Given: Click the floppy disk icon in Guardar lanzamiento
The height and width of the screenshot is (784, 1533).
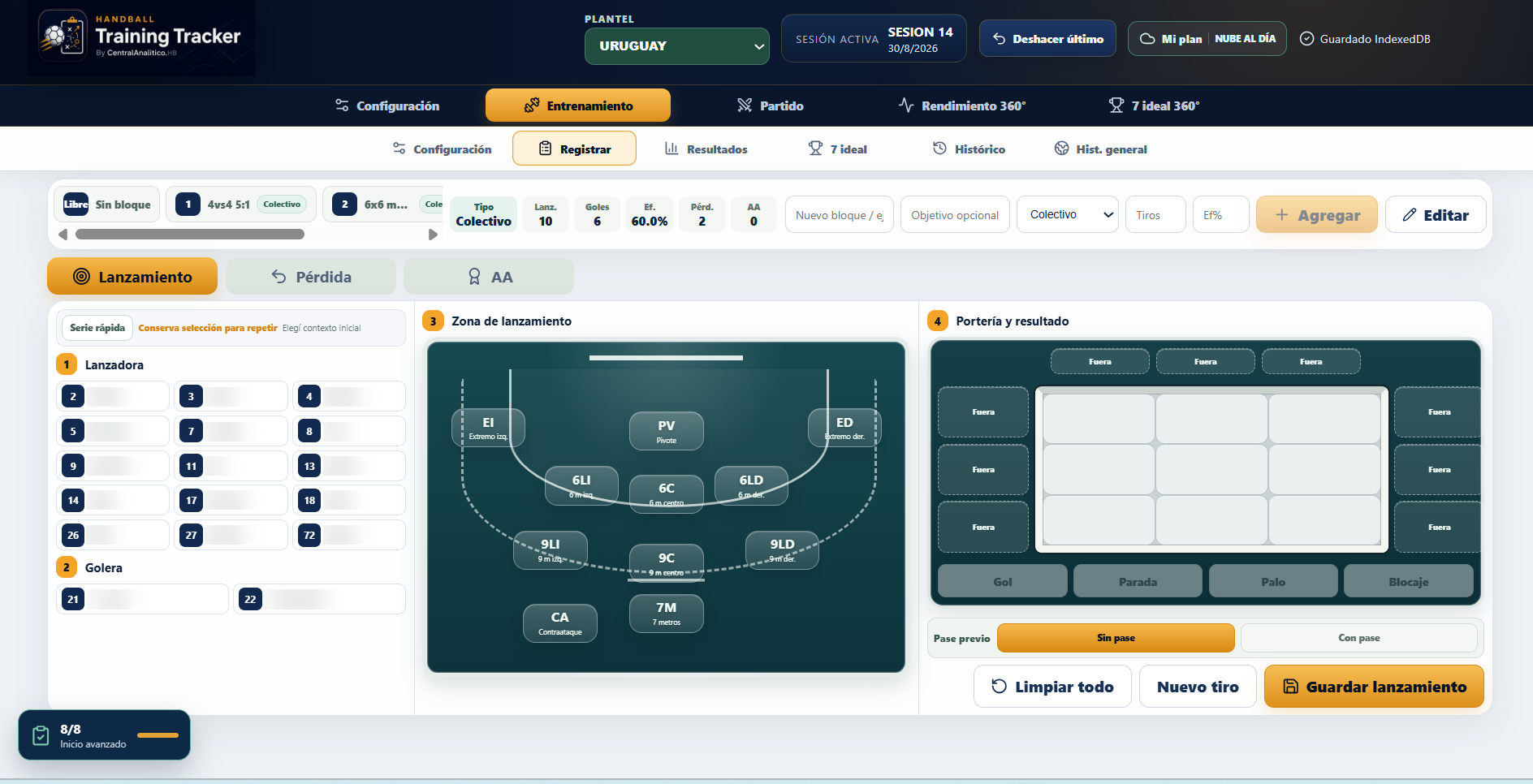Looking at the screenshot, I should [x=1290, y=687].
